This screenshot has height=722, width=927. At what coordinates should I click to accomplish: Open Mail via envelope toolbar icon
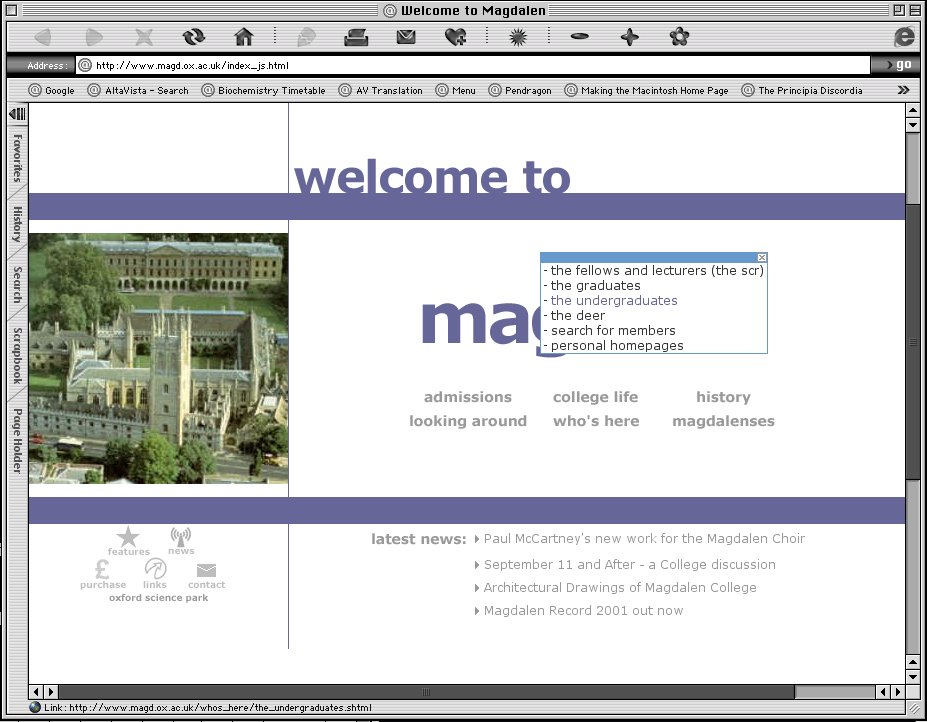(x=406, y=37)
